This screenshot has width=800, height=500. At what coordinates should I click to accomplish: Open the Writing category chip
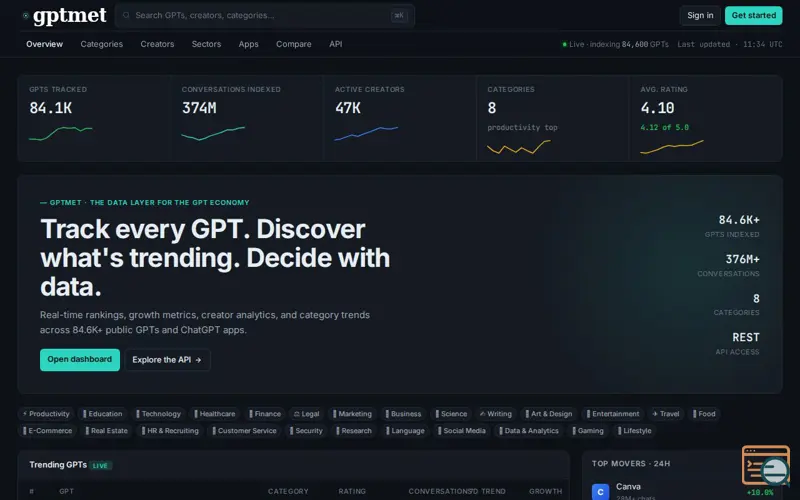pyautogui.click(x=496, y=414)
